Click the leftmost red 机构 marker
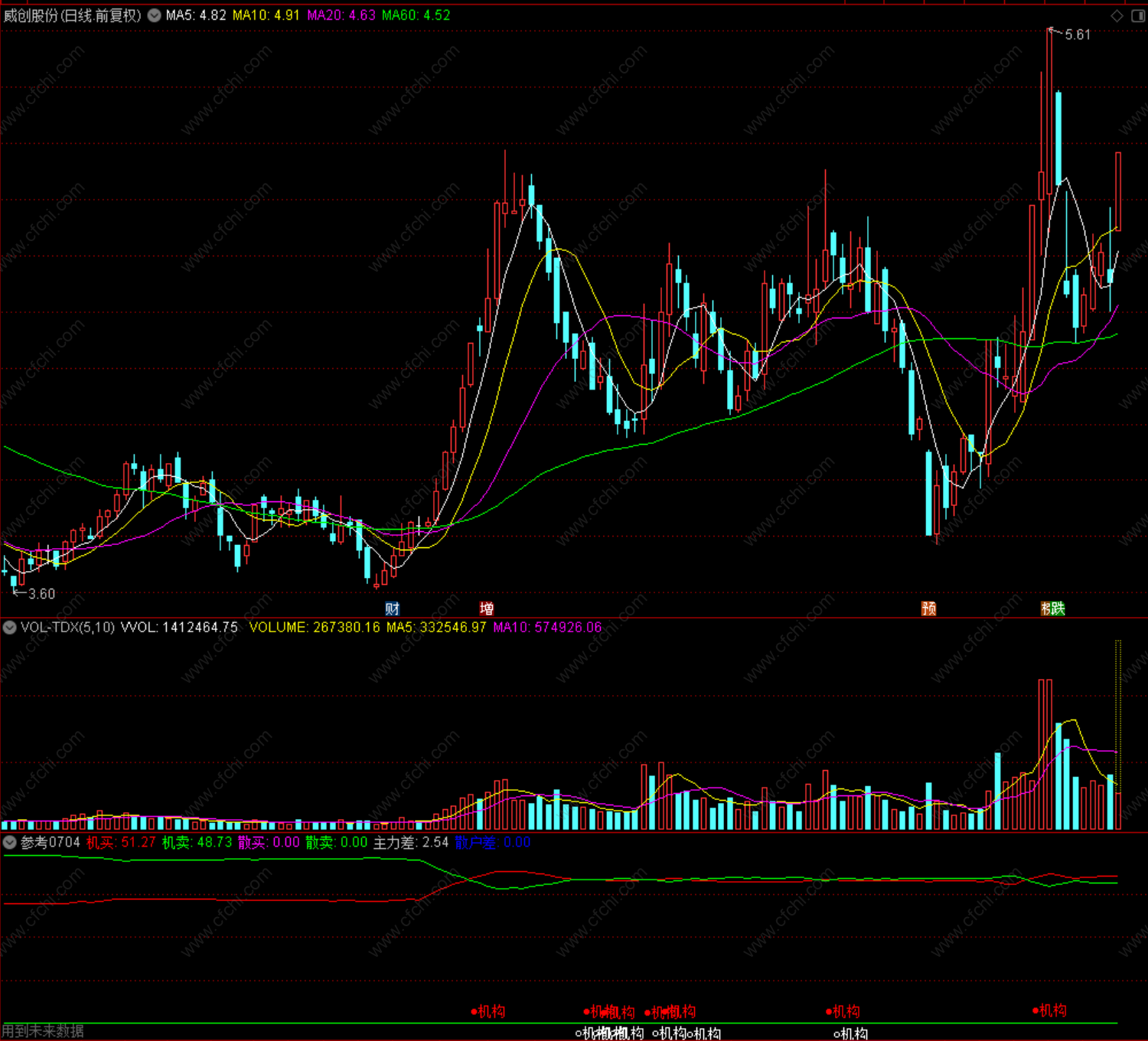 (x=488, y=1012)
